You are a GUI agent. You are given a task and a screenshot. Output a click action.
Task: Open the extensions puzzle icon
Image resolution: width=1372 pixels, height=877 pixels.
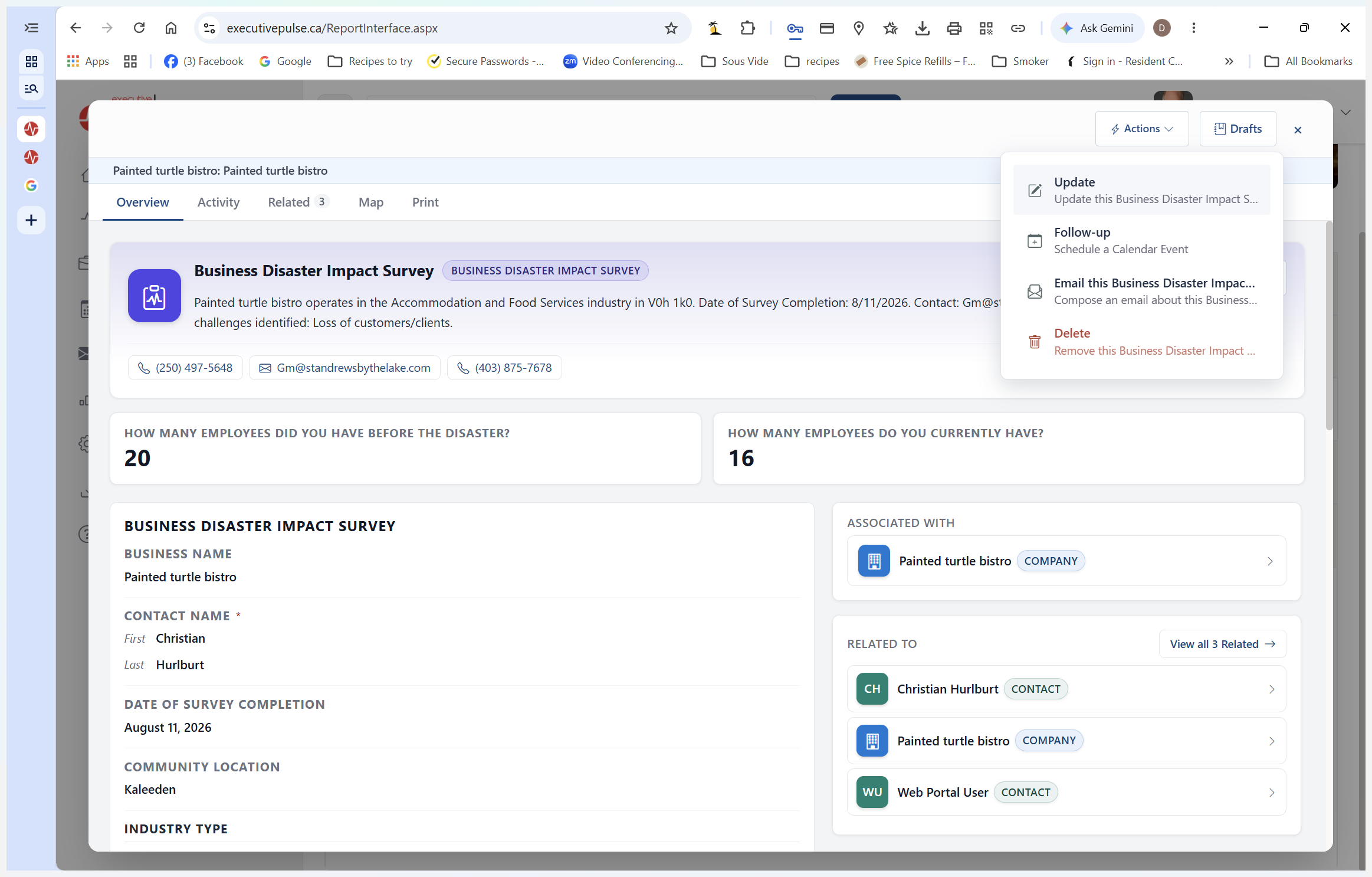tap(747, 28)
